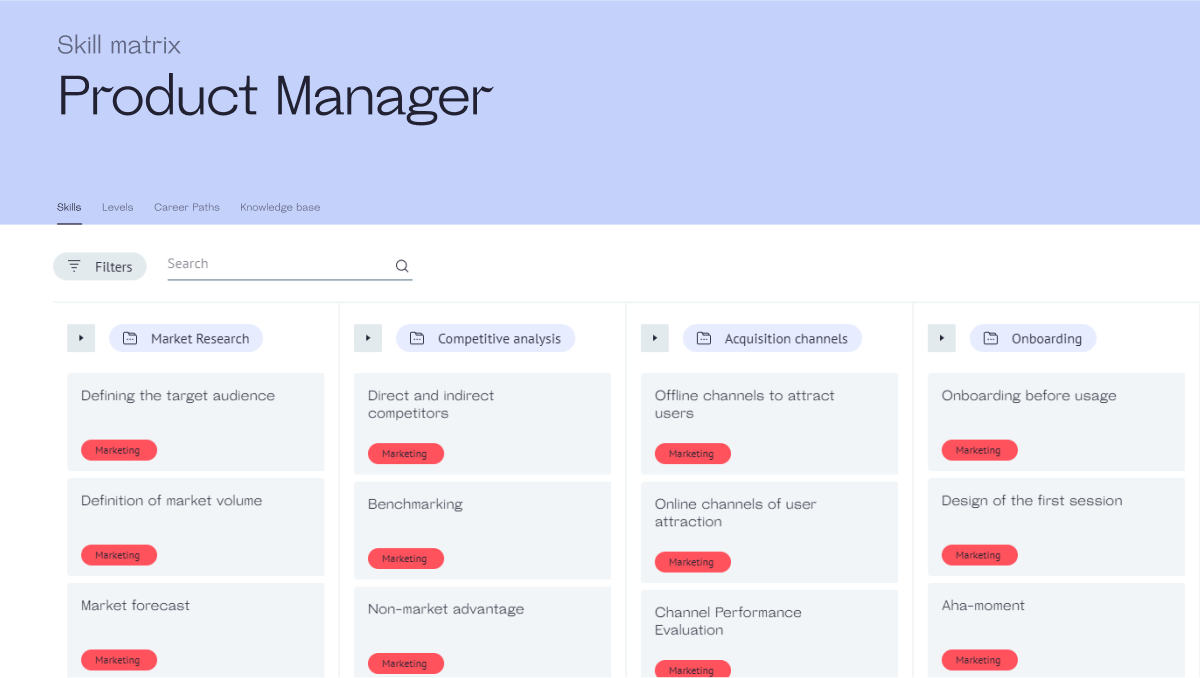Click Marketing tag under Definition of market volume

pos(119,555)
